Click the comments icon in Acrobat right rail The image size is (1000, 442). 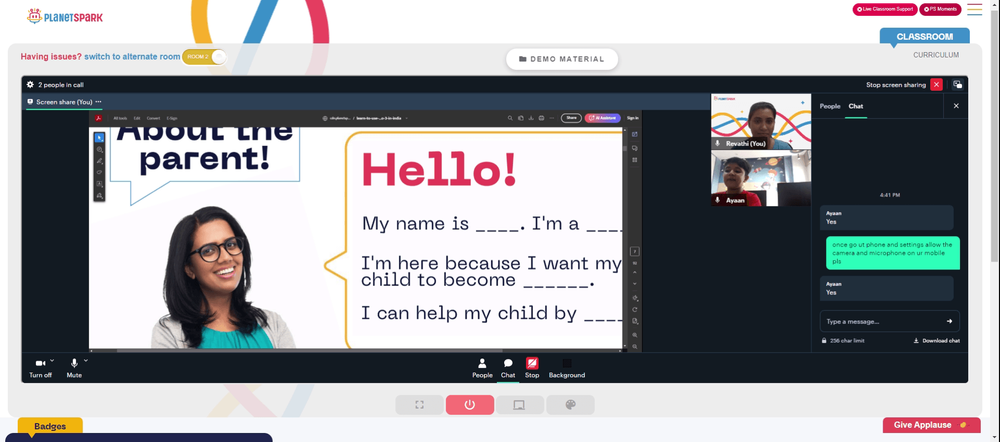click(635, 148)
